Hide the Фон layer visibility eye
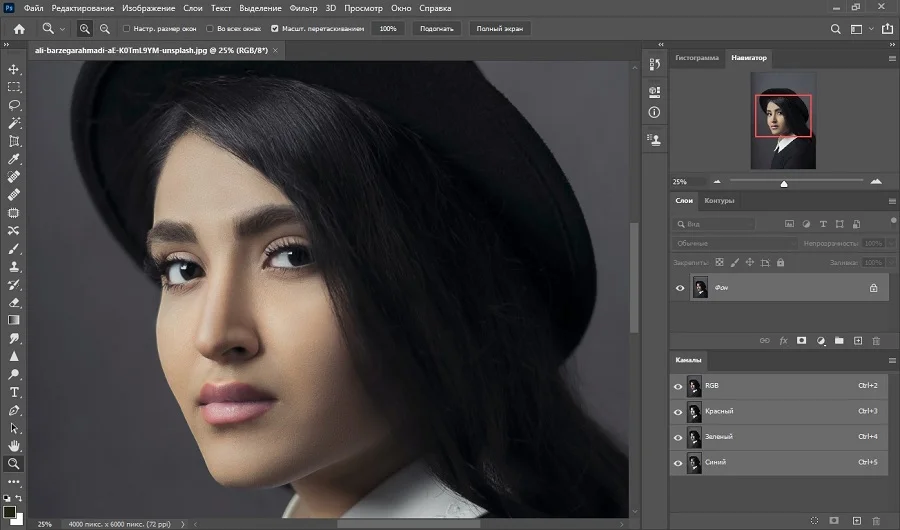900x530 pixels. coord(680,288)
